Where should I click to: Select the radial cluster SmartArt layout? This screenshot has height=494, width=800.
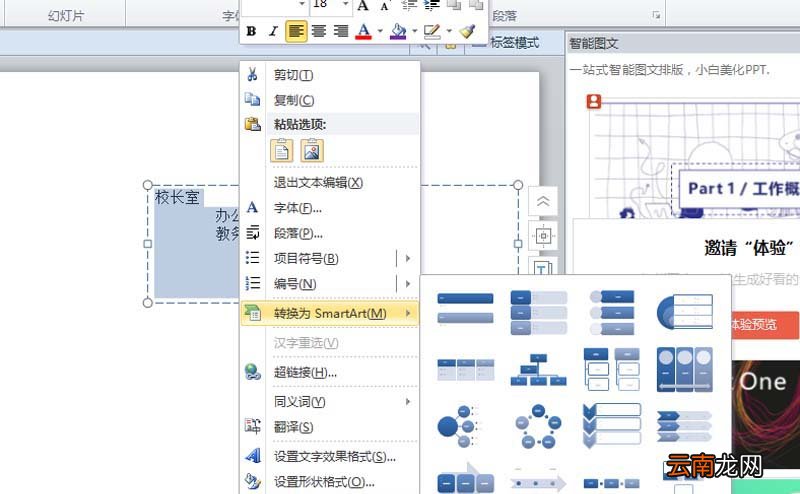point(458,426)
